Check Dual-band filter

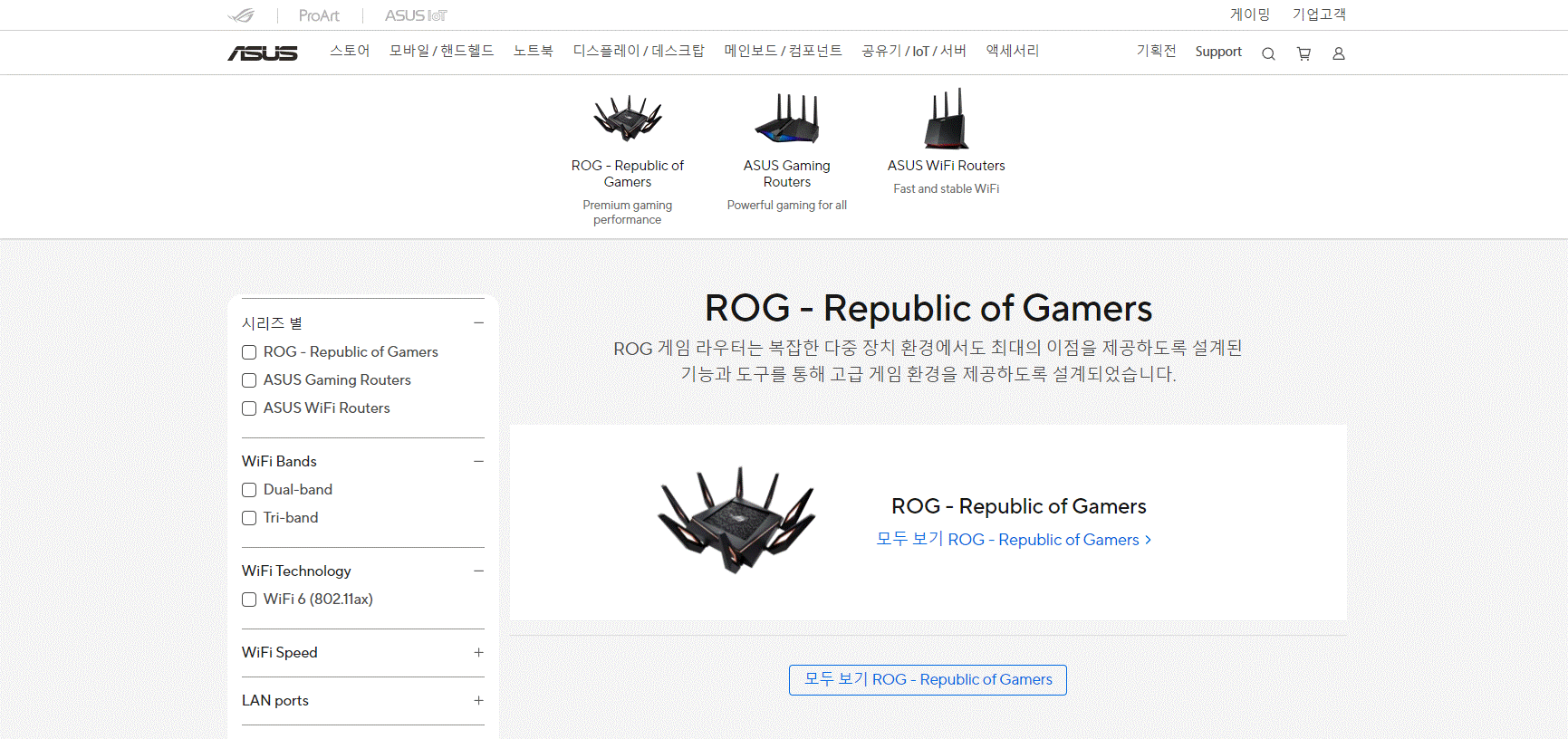point(249,490)
